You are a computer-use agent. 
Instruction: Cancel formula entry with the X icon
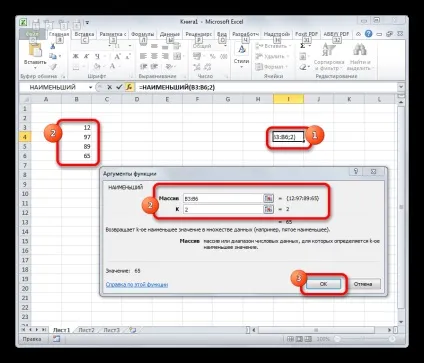coord(109,87)
